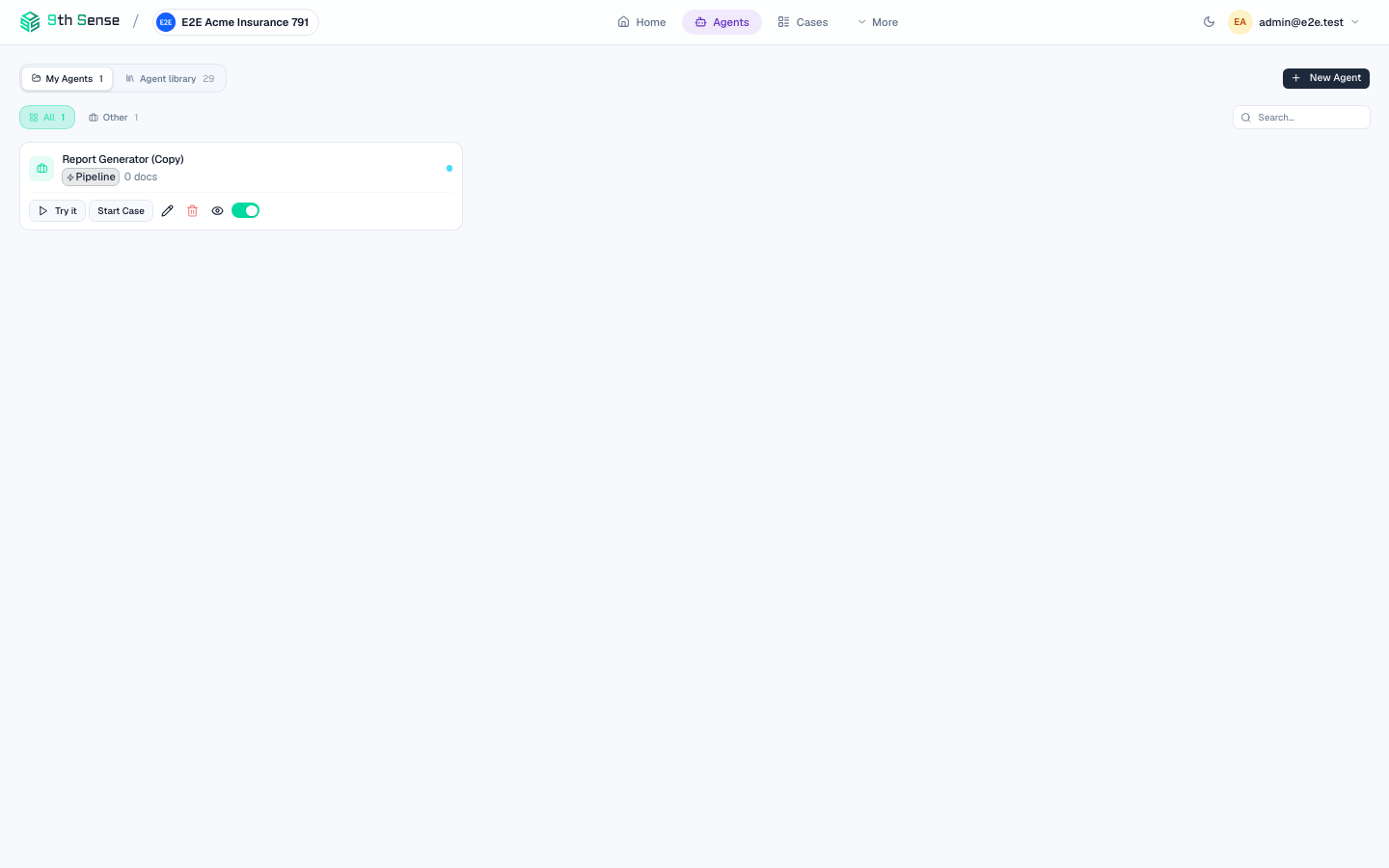
Task: Delete the Report Generator (Copy) agent
Action: point(193,210)
